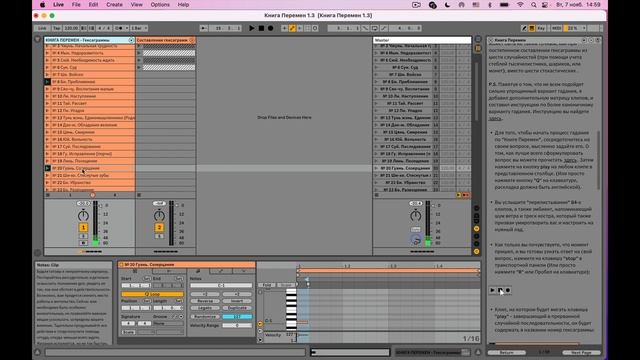Open the metronome settings dropdown arrow
The image size is (640, 360).
point(127,28)
